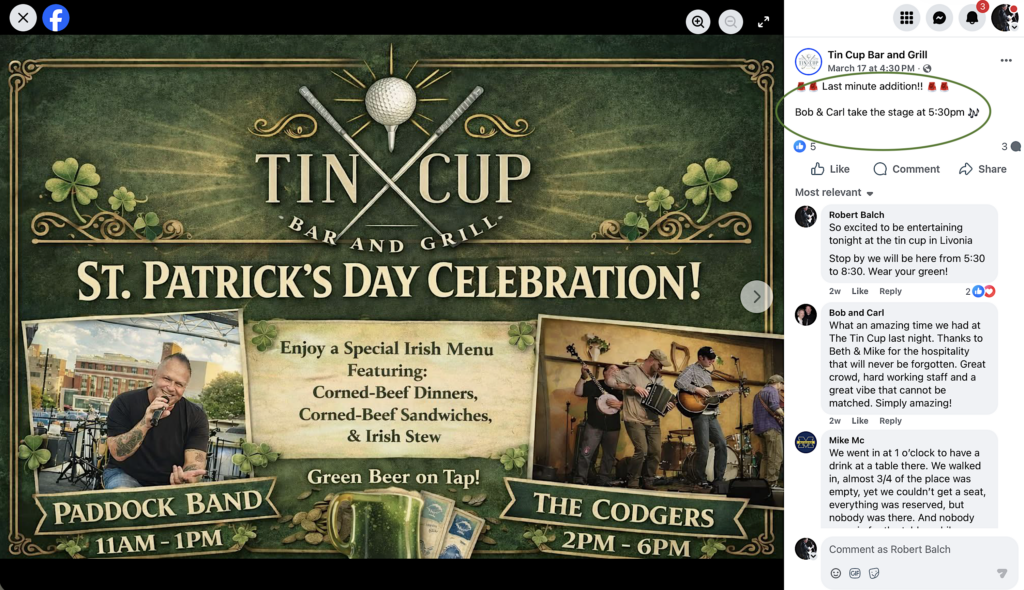
Task: Open Messenger chats
Action: (939, 17)
